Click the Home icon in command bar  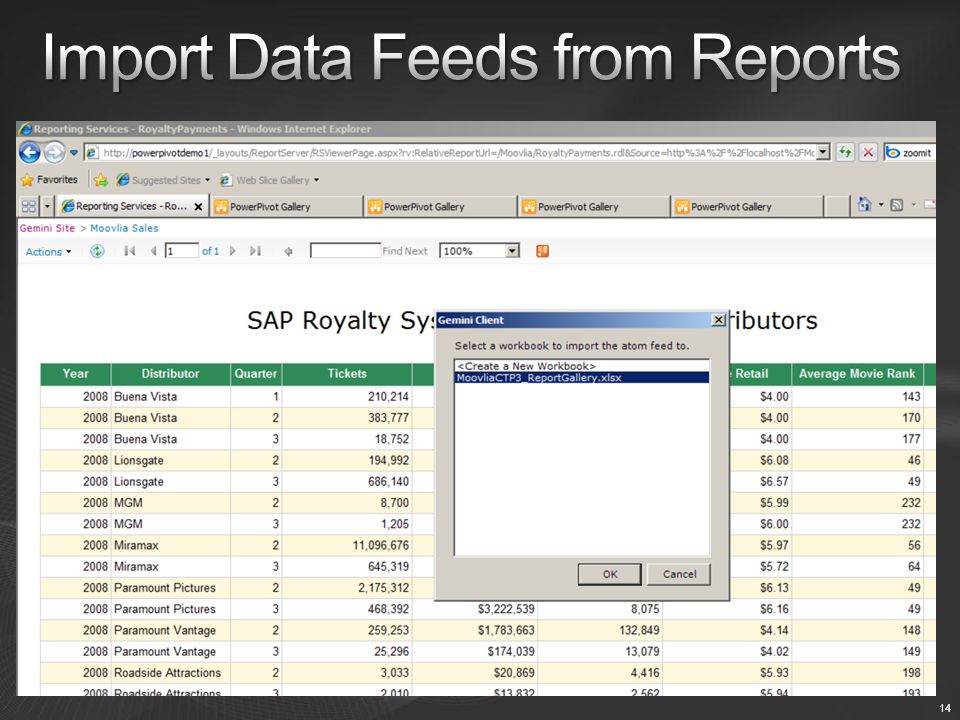tap(864, 204)
